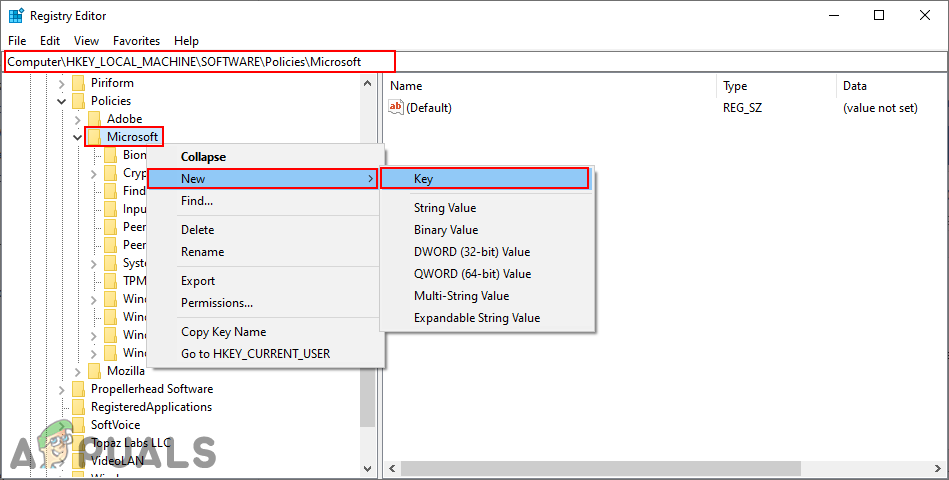Click the (Default) string value icon

coord(396,107)
